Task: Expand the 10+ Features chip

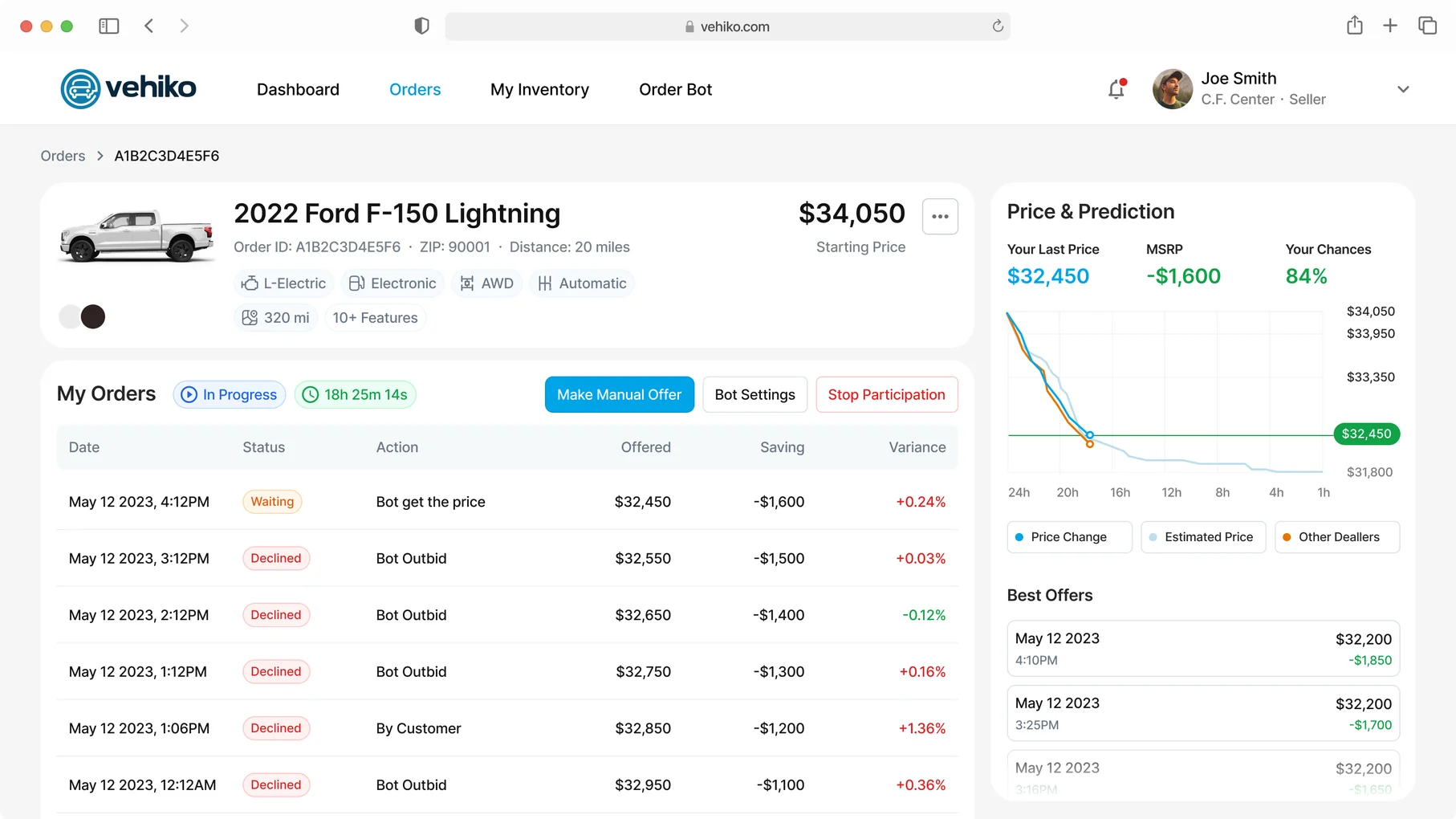Action: pos(375,318)
